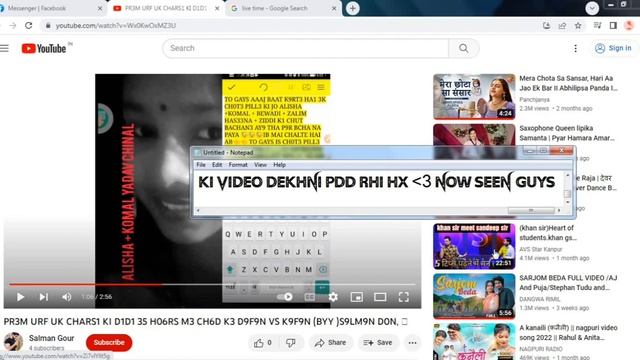Dislike the video with thumbs down
Image resolution: width=640 pixels, height=360 pixels.
[291, 343]
